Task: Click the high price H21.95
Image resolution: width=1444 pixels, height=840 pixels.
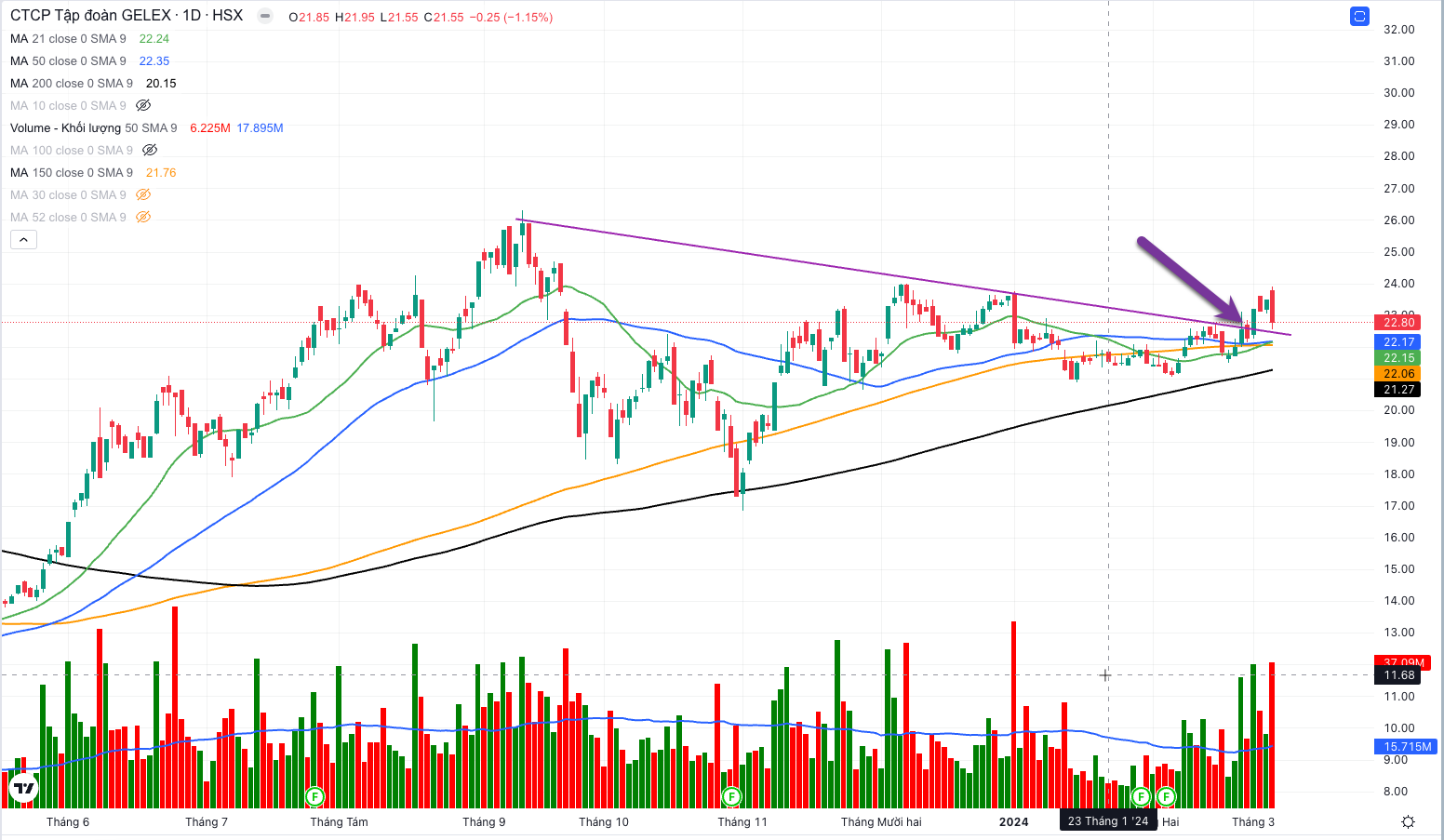Action: [x=355, y=17]
